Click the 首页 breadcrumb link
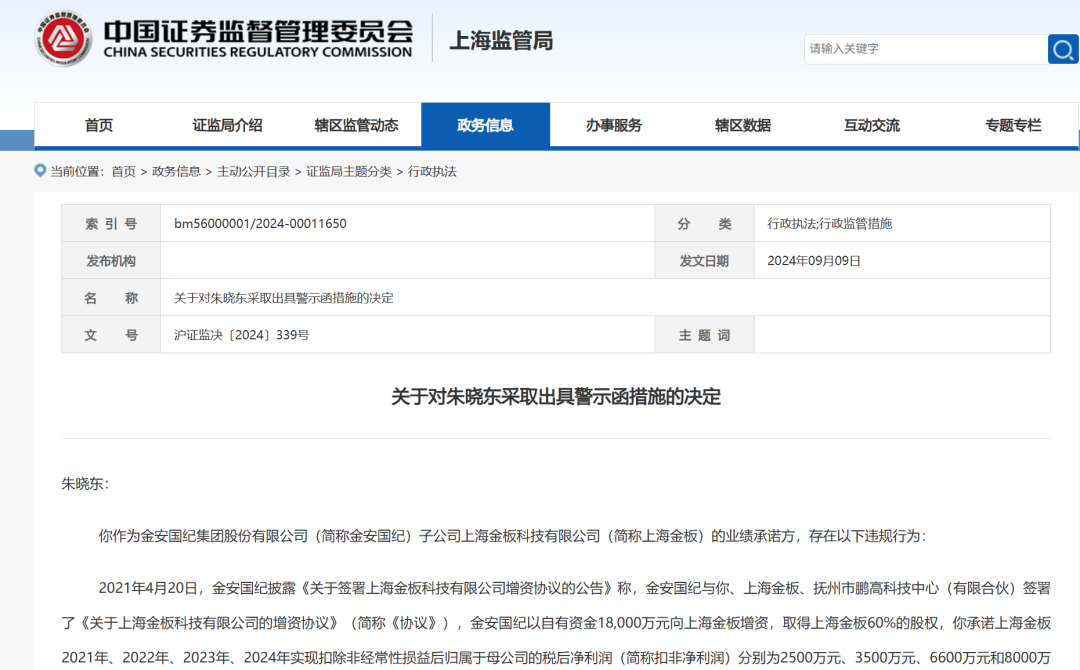The height and width of the screenshot is (670, 1080). (x=123, y=172)
